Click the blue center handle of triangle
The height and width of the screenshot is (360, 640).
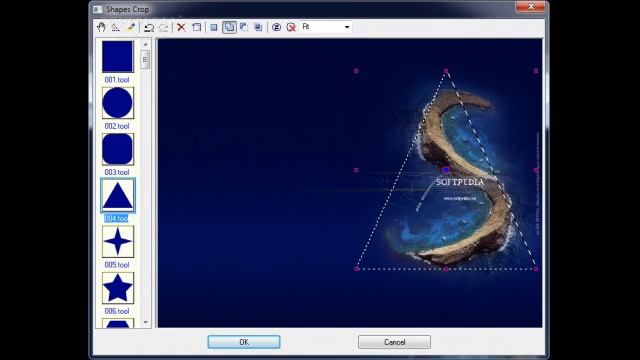[x=446, y=170]
